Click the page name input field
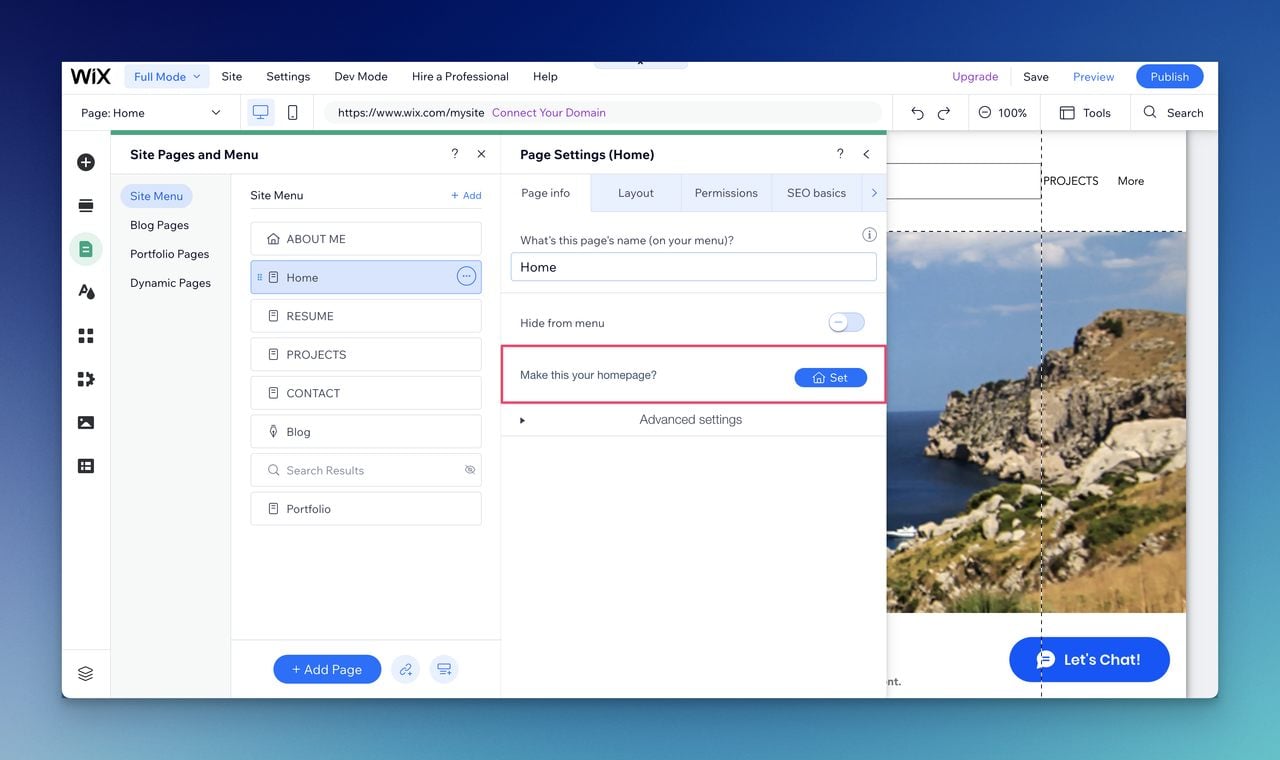This screenshot has height=760, width=1280. [693, 267]
